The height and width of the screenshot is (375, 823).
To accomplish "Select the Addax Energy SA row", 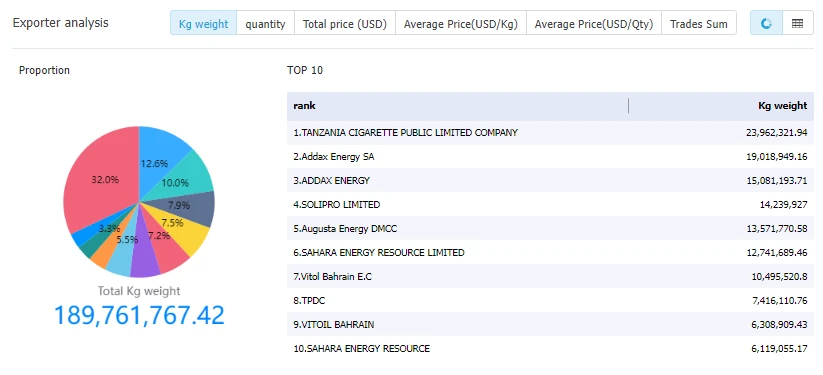I will click(550, 157).
